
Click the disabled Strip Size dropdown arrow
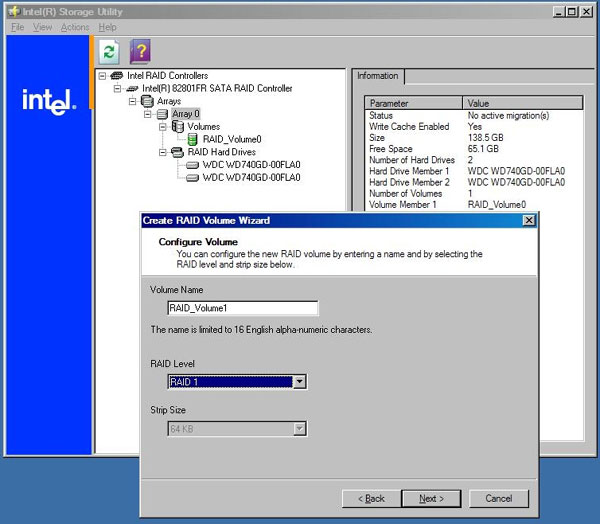(299, 429)
